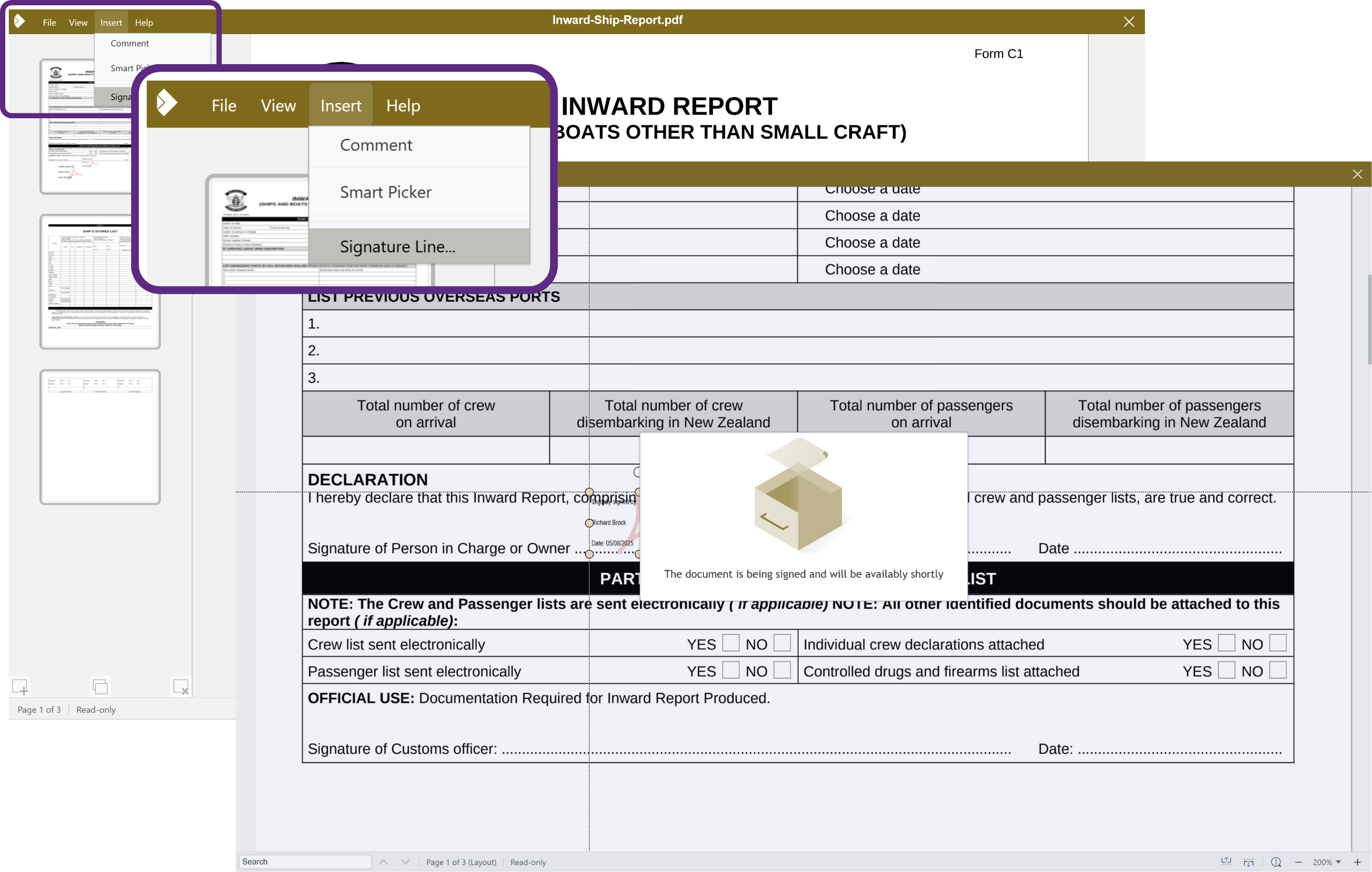Check NO for Controlled drugs and firearms list
This screenshot has width=1372, height=872.
click(x=1278, y=670)
